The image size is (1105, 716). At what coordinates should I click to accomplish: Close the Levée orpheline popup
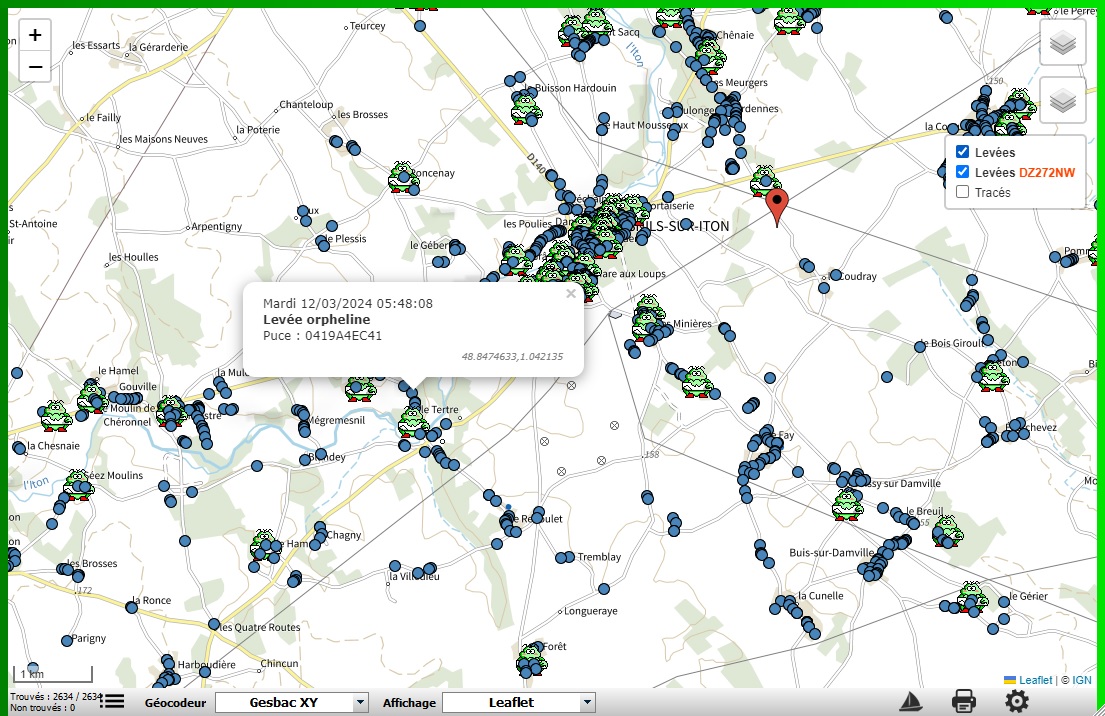(x=571, y=294)
